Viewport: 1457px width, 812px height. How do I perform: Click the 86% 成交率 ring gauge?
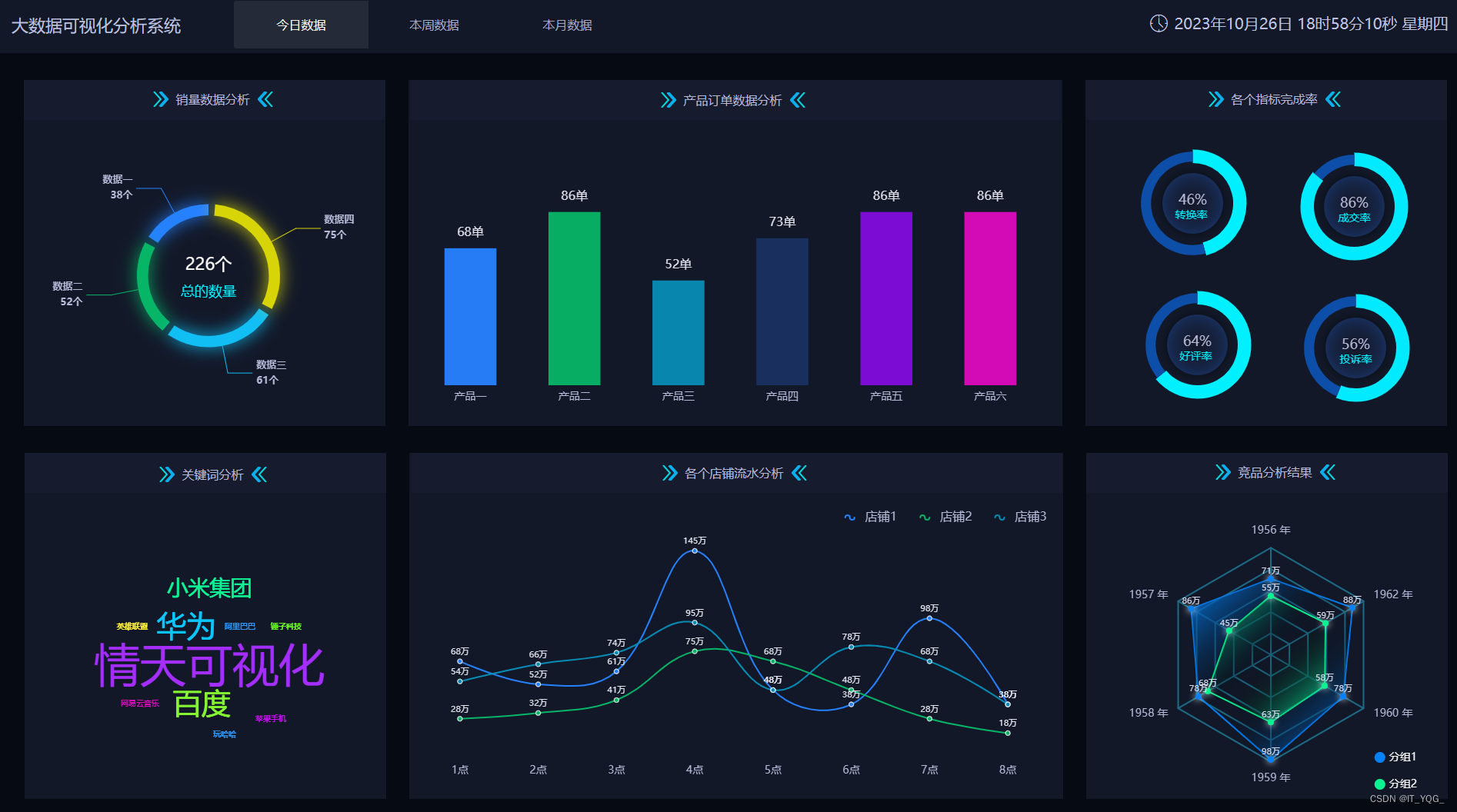click(x=1354, y=206)
